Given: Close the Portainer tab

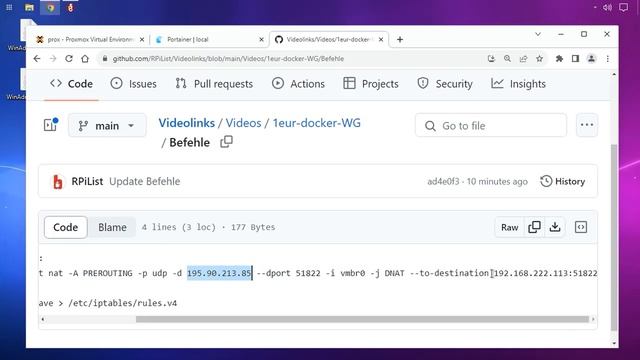Looking at the screenshot, I should pos(262,40).
